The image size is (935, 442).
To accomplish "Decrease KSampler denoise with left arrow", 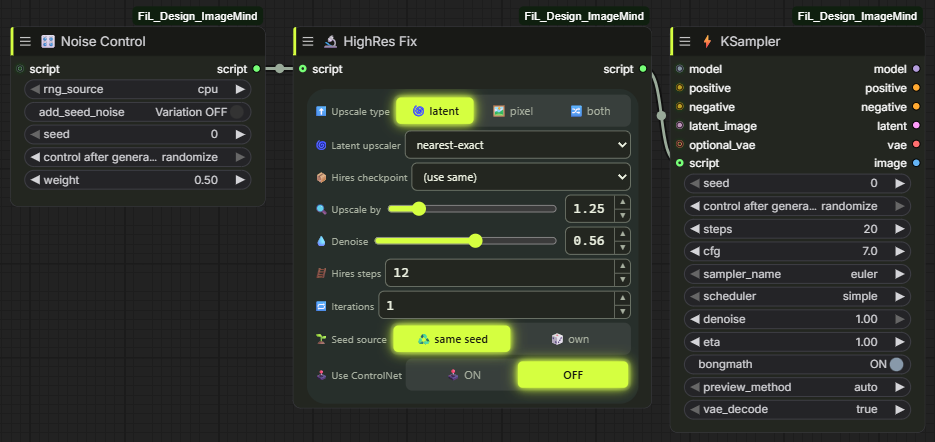I will click(x=695, y=319).
